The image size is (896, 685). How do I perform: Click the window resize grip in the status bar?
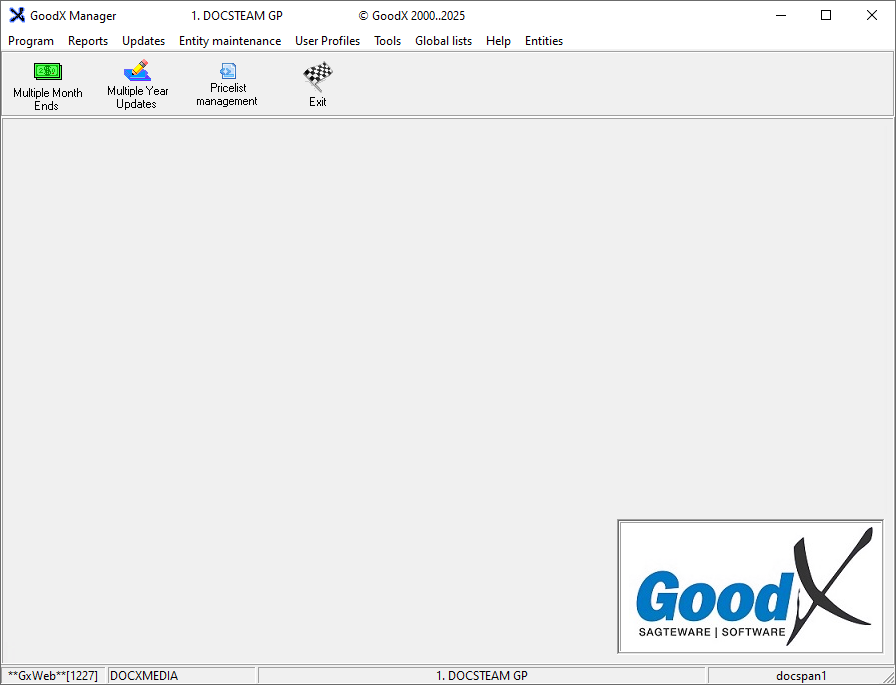pyautogui.click(x=889, y=678)
